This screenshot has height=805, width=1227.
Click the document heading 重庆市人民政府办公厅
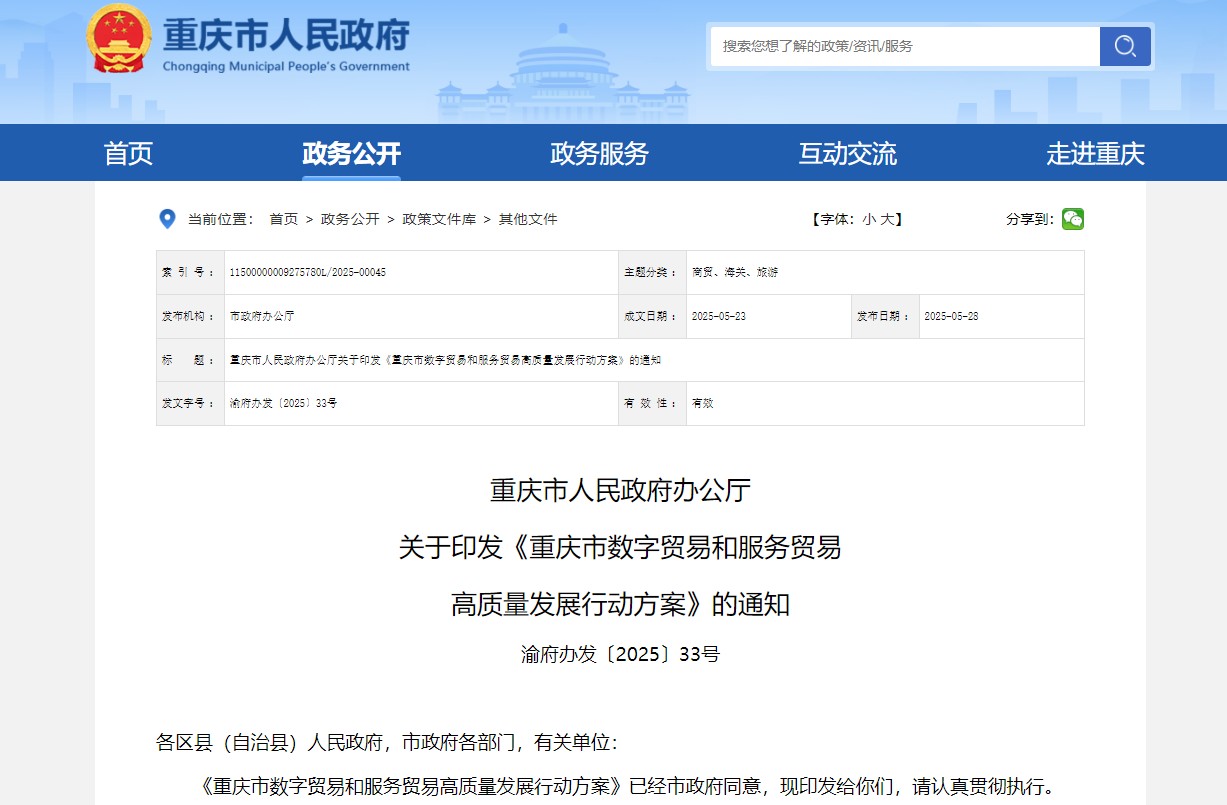click(620, 491)
